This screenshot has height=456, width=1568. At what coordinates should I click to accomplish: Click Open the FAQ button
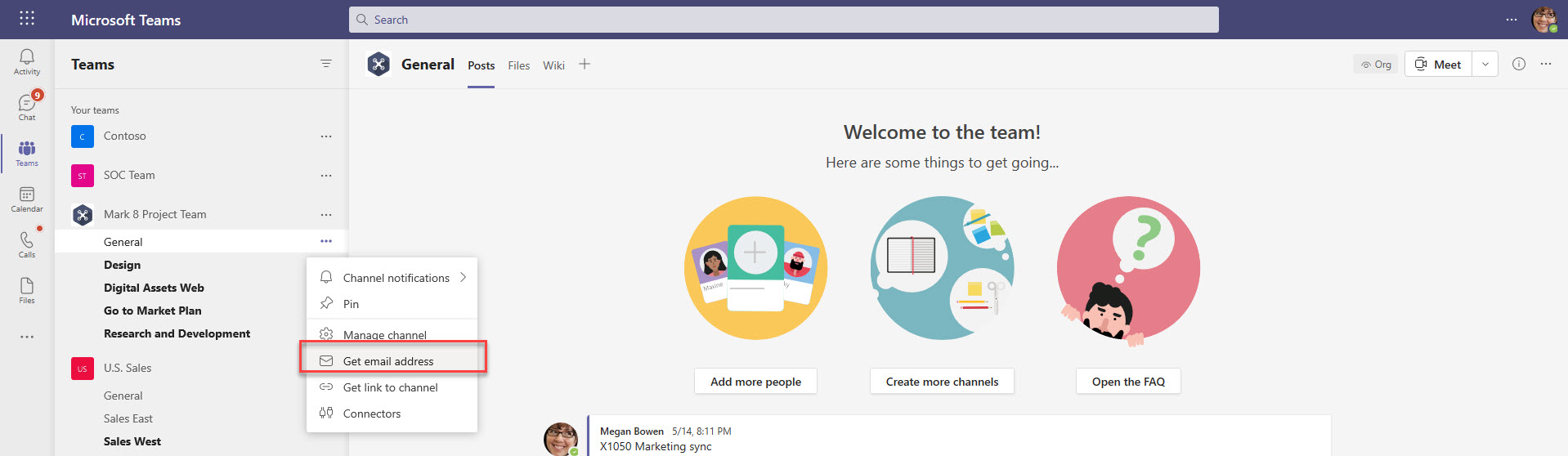click(x=1128, y=382)
